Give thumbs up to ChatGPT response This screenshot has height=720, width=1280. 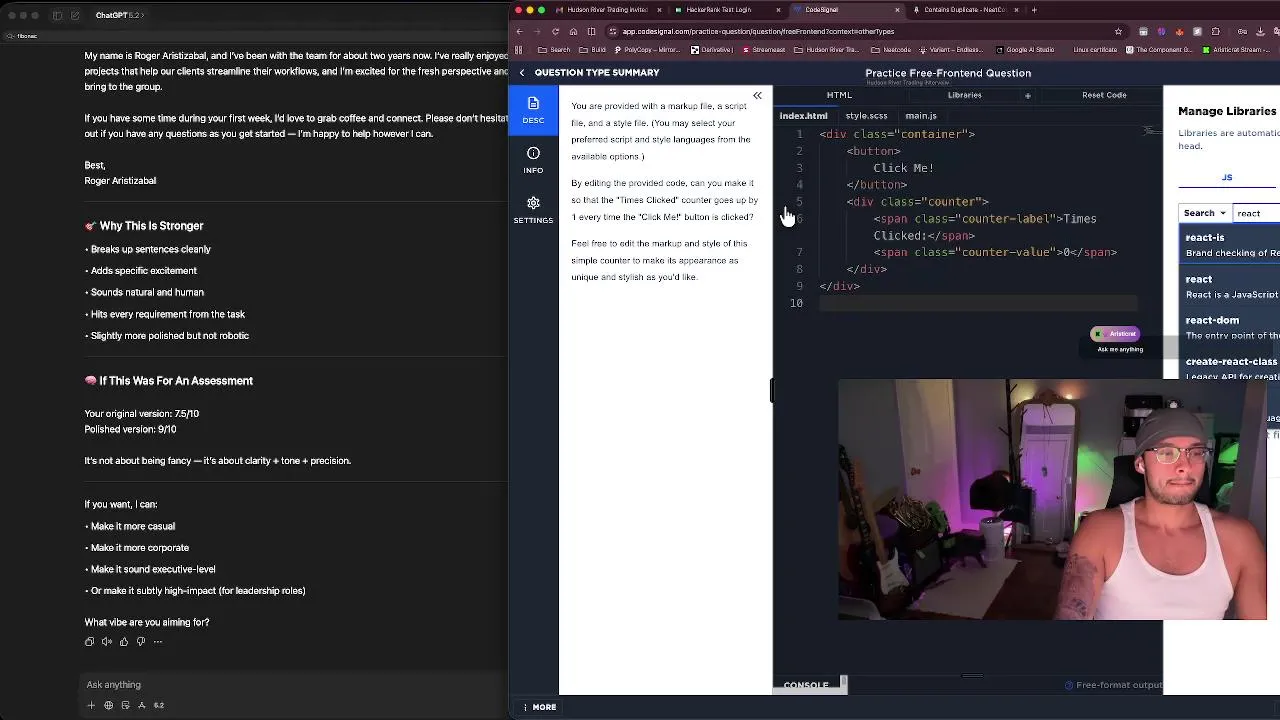pyautogui.click(x=124, y=642)
